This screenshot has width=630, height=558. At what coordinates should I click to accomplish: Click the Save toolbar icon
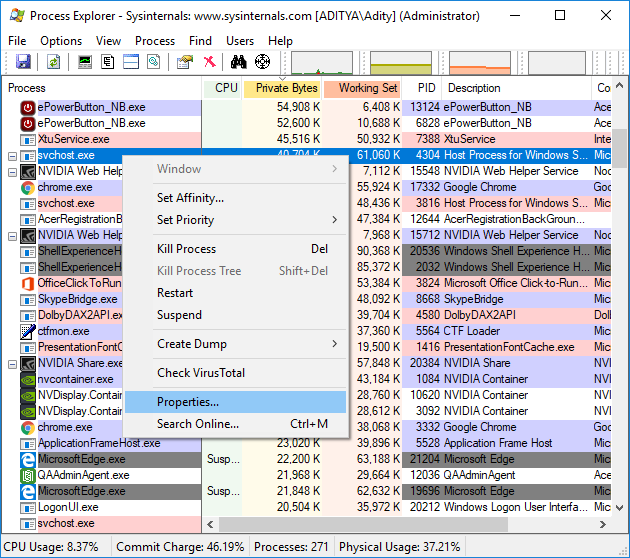(x=24, y=62)
